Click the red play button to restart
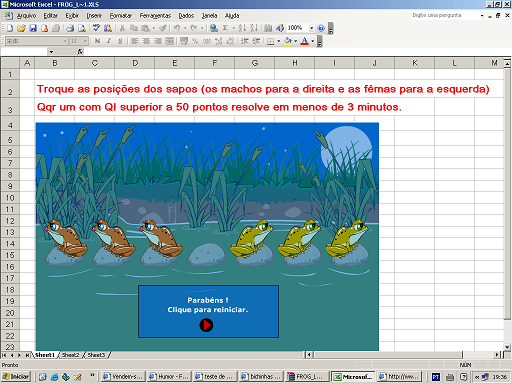 point(206,325)
